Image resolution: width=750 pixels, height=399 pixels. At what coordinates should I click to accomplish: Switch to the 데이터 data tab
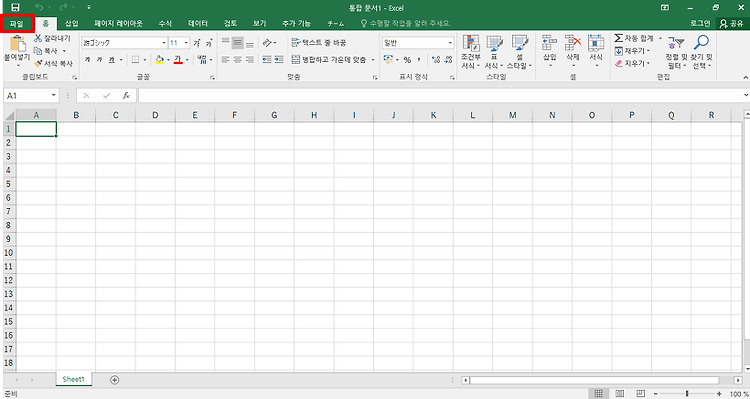point(198,23)
